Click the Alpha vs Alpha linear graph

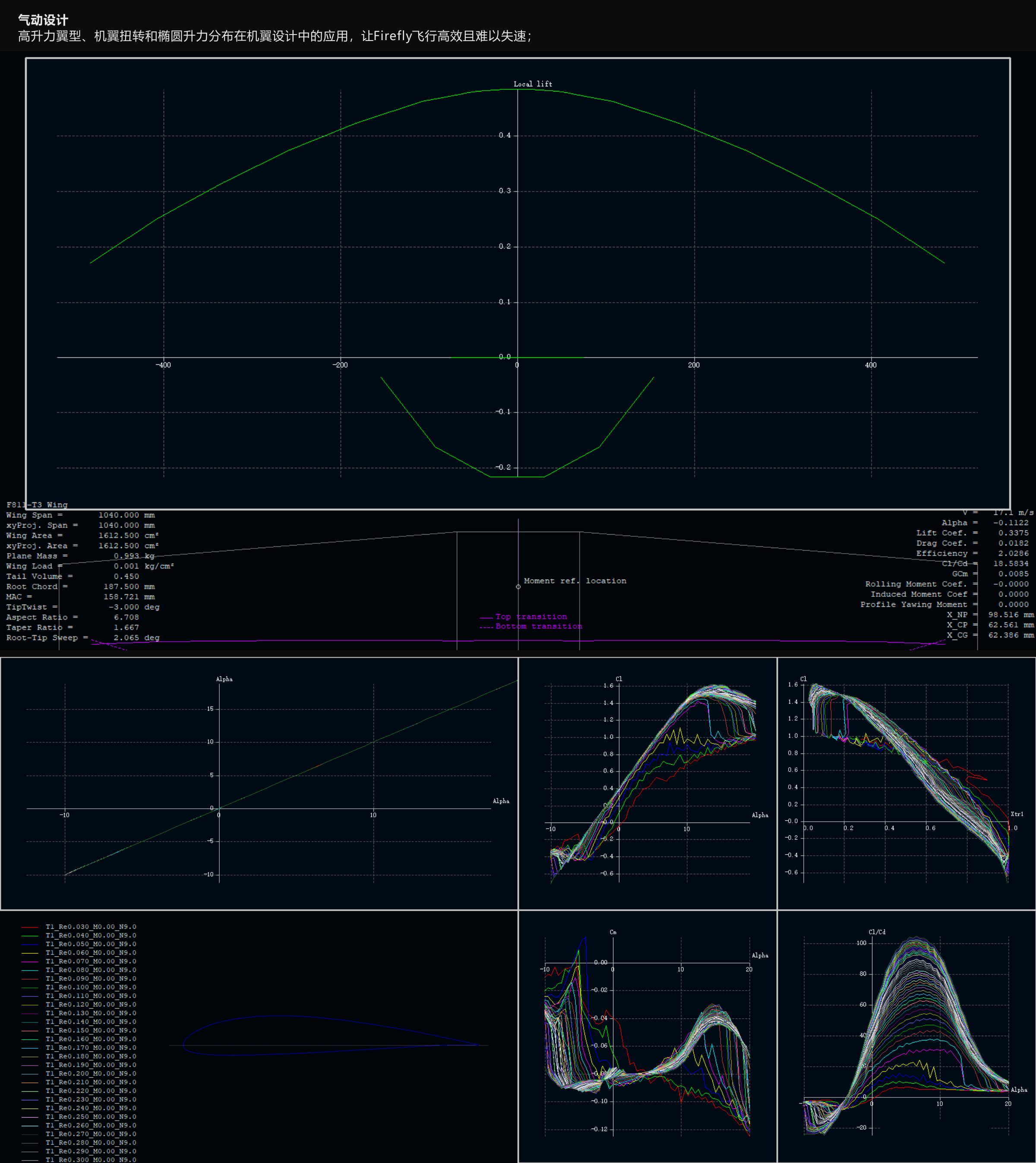click(x=259, y=783)
